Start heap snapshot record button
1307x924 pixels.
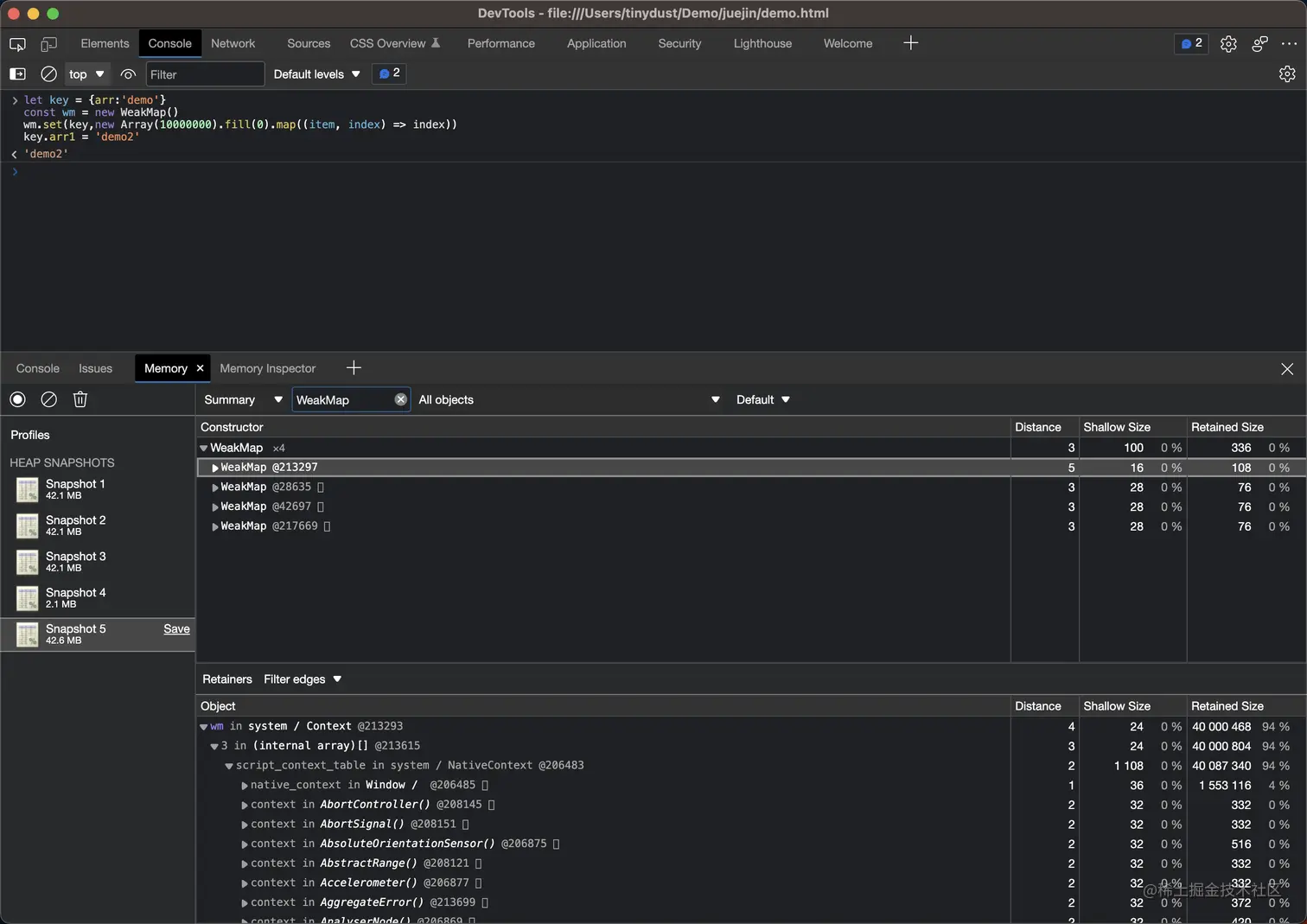pos(17,399)
